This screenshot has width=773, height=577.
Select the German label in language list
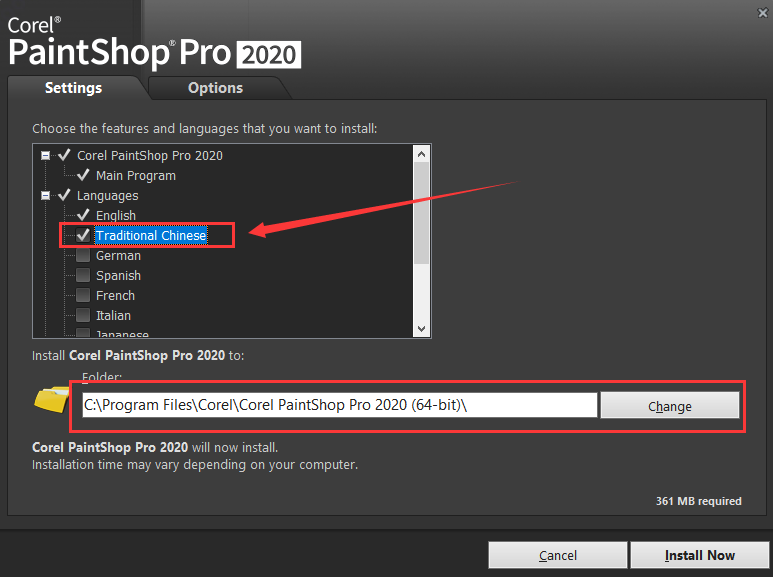tap(118, 255)
